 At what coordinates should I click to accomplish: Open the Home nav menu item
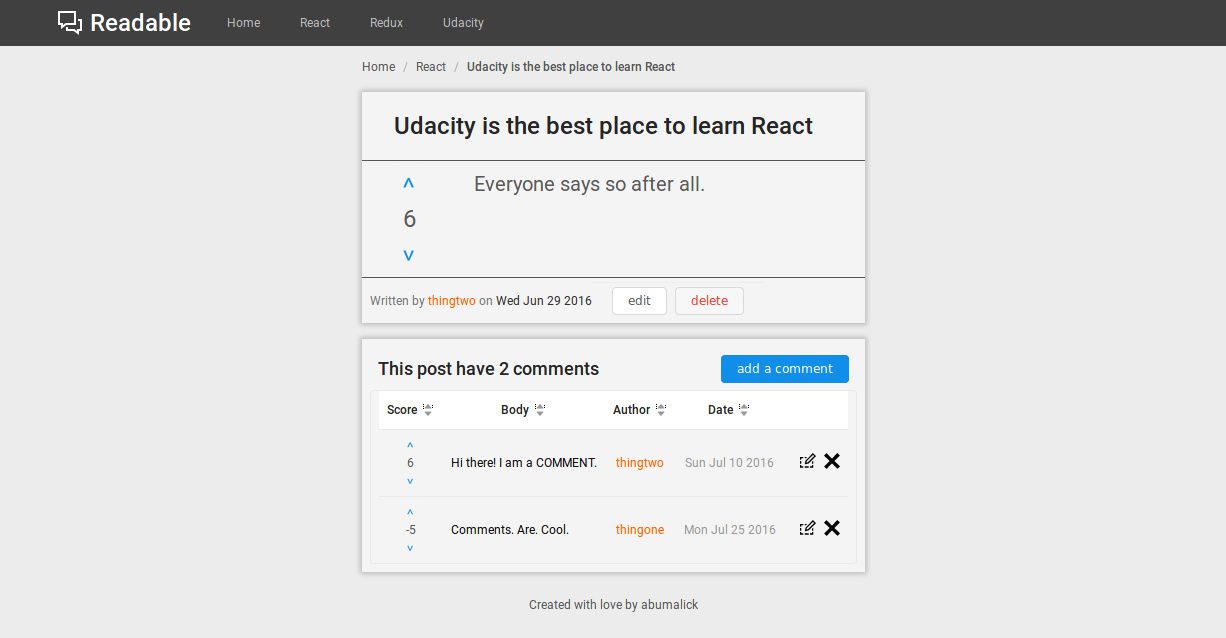click(243, 23)
